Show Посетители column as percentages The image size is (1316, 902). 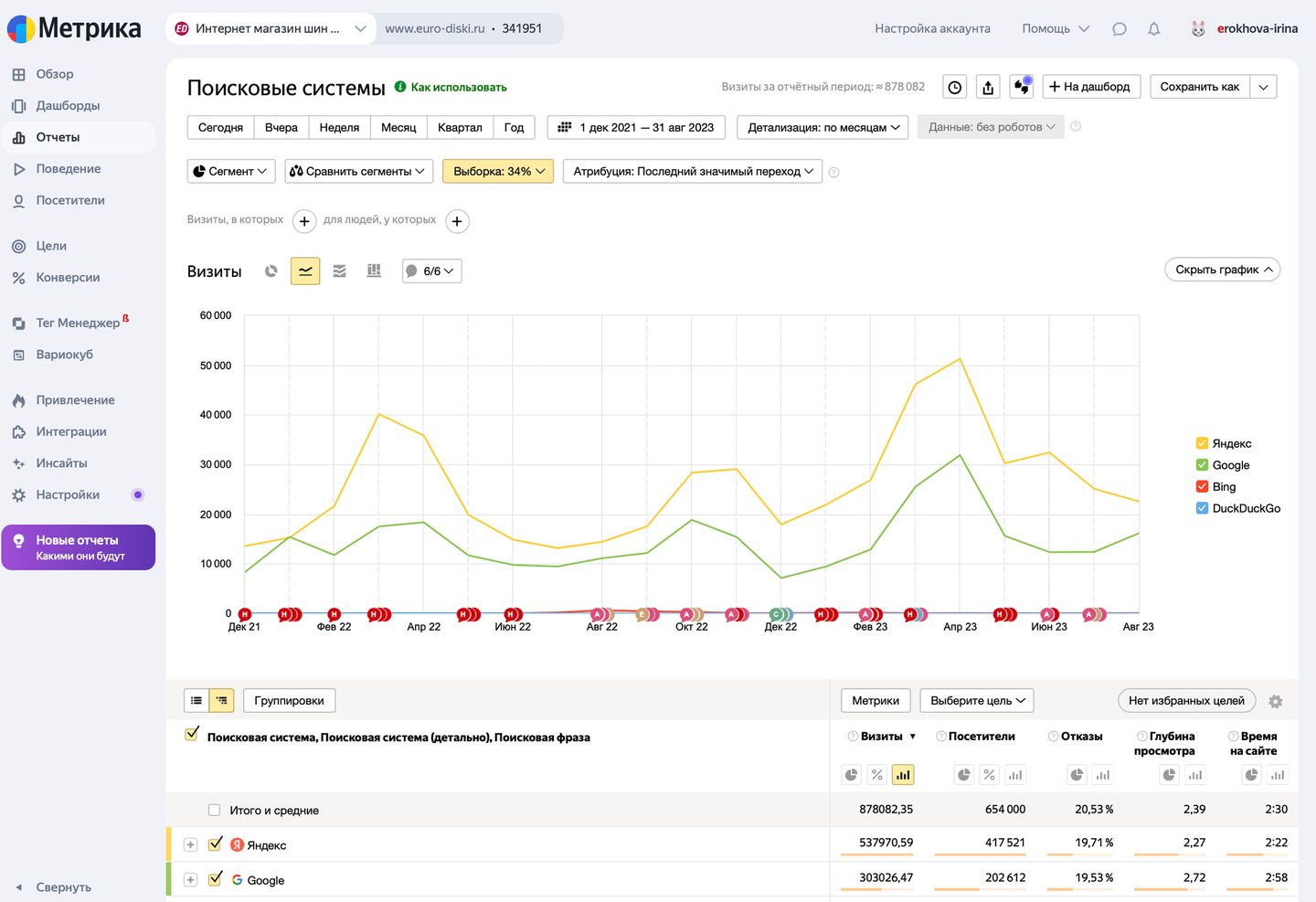coord(990,775)
